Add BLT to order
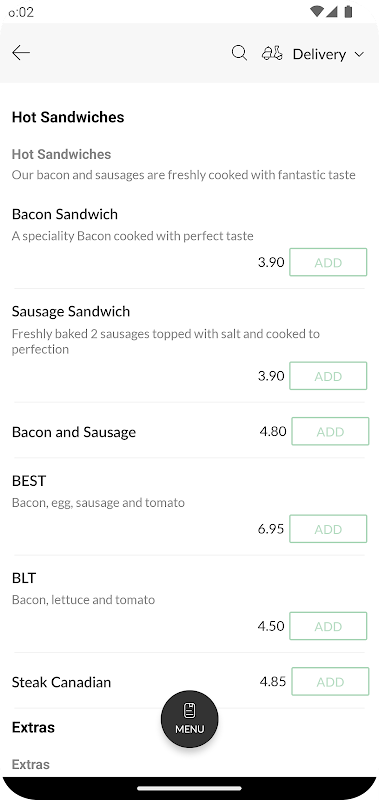This screenshot has width=379, height=800. click(328, 626)
